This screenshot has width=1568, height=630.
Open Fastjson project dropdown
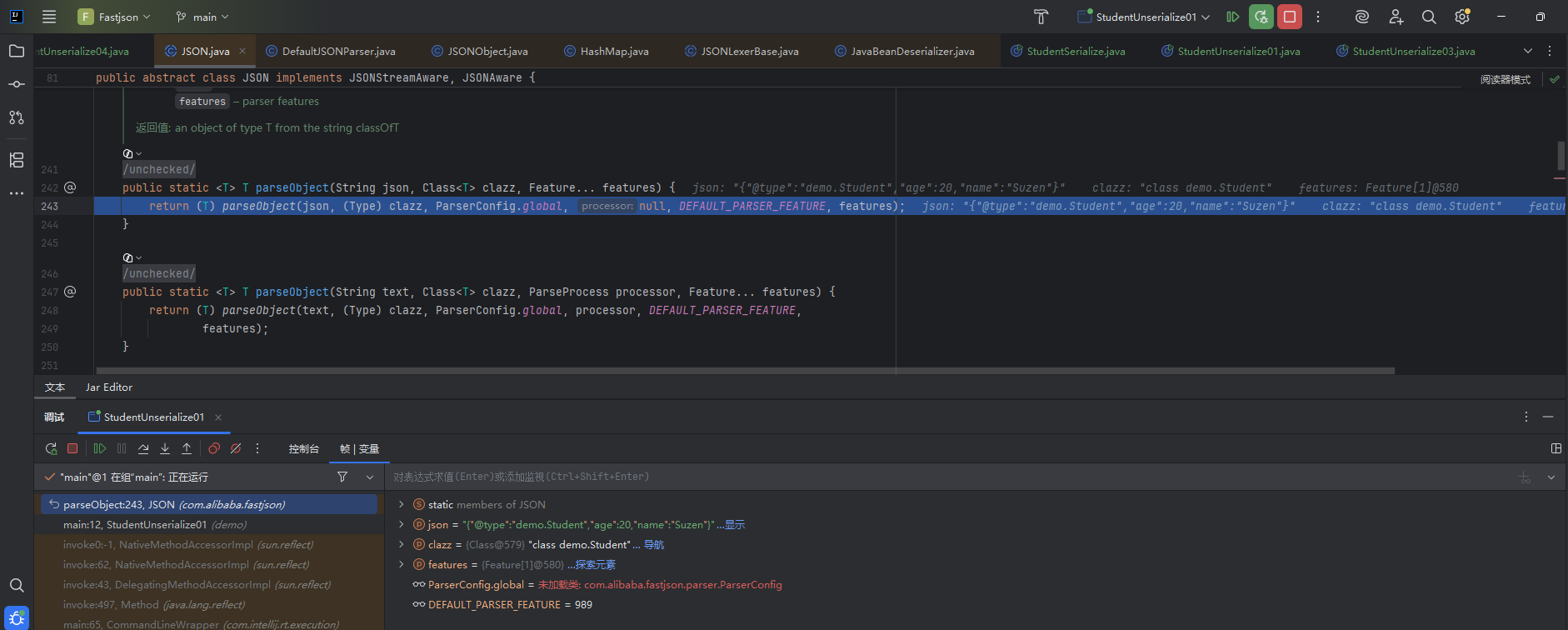pos(114,17)
